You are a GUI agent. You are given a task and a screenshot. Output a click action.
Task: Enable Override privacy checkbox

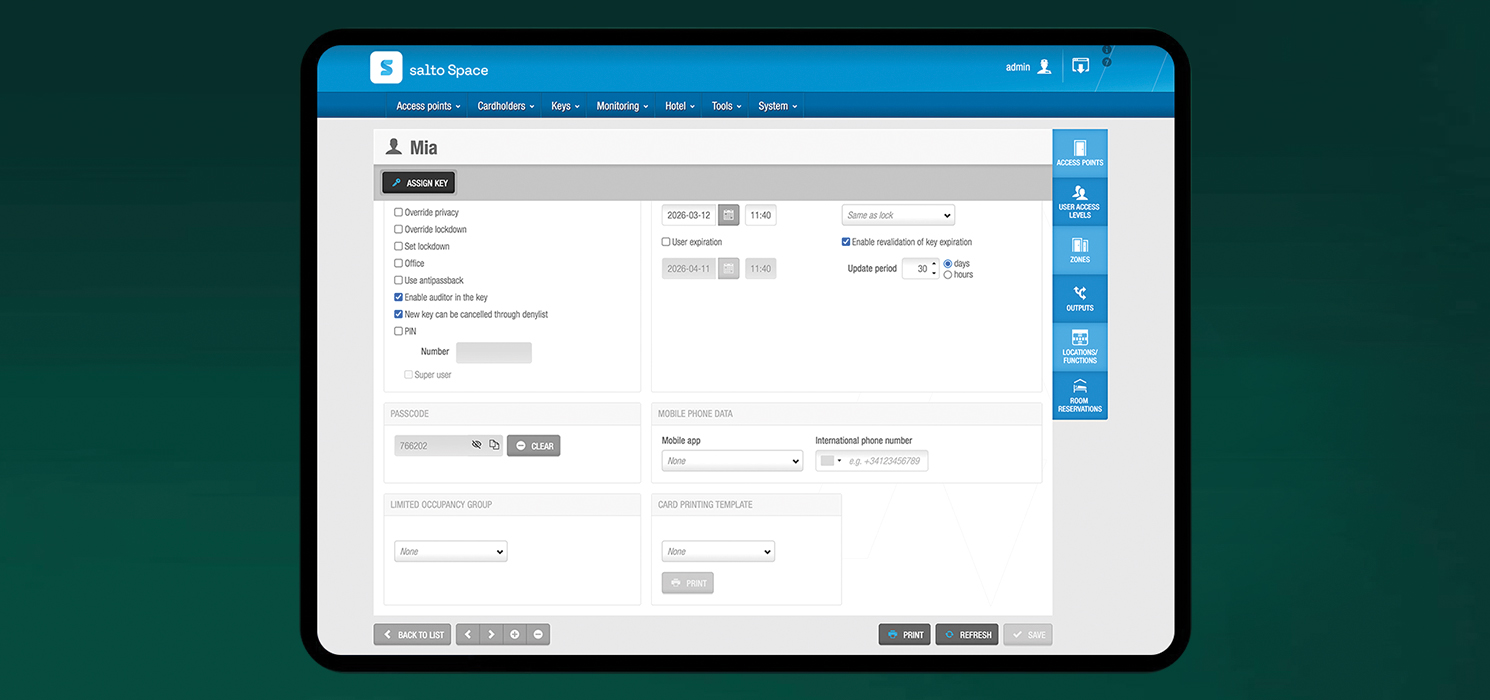[398, 212]
